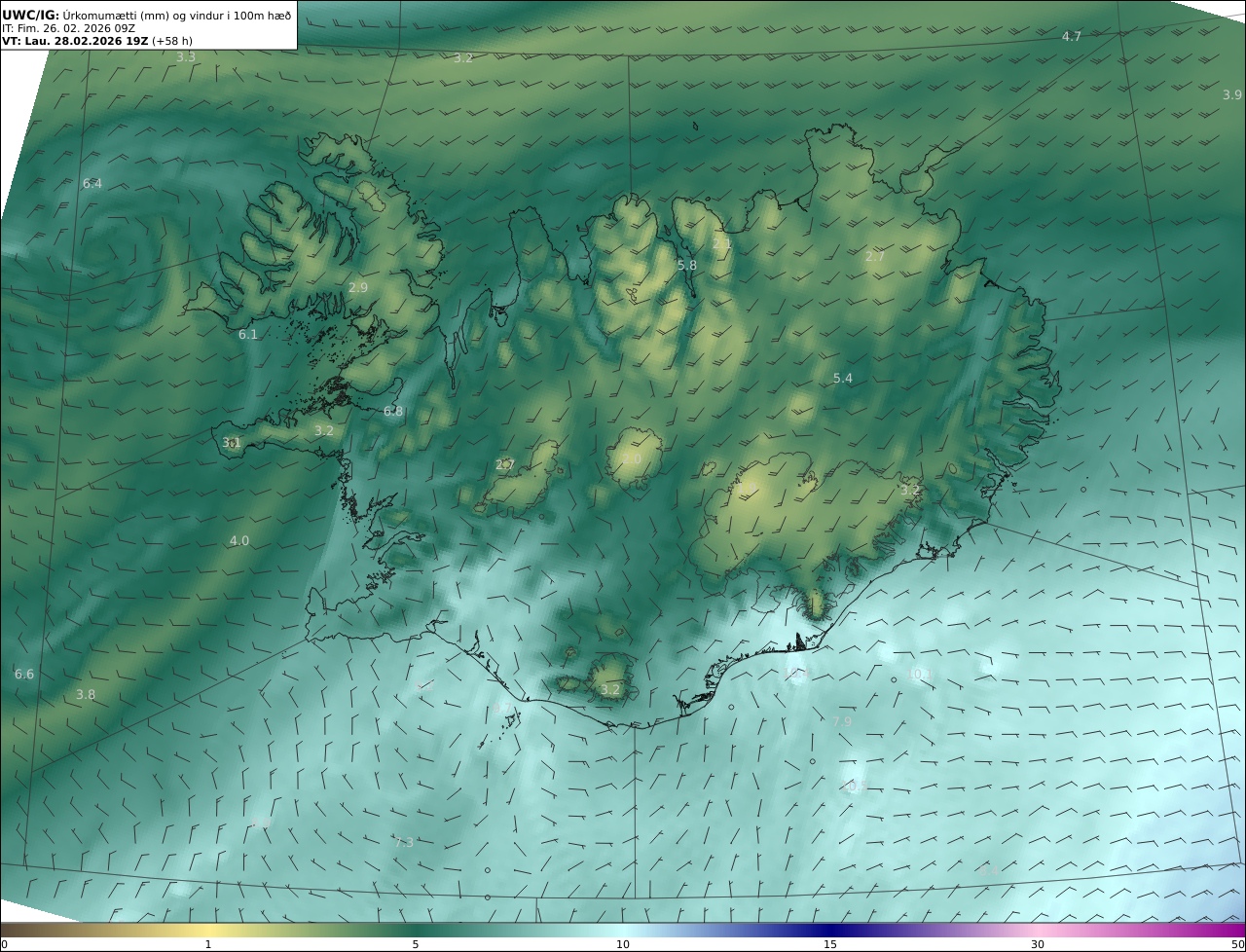Click the 3.9 value on the map

point(1232,94)
